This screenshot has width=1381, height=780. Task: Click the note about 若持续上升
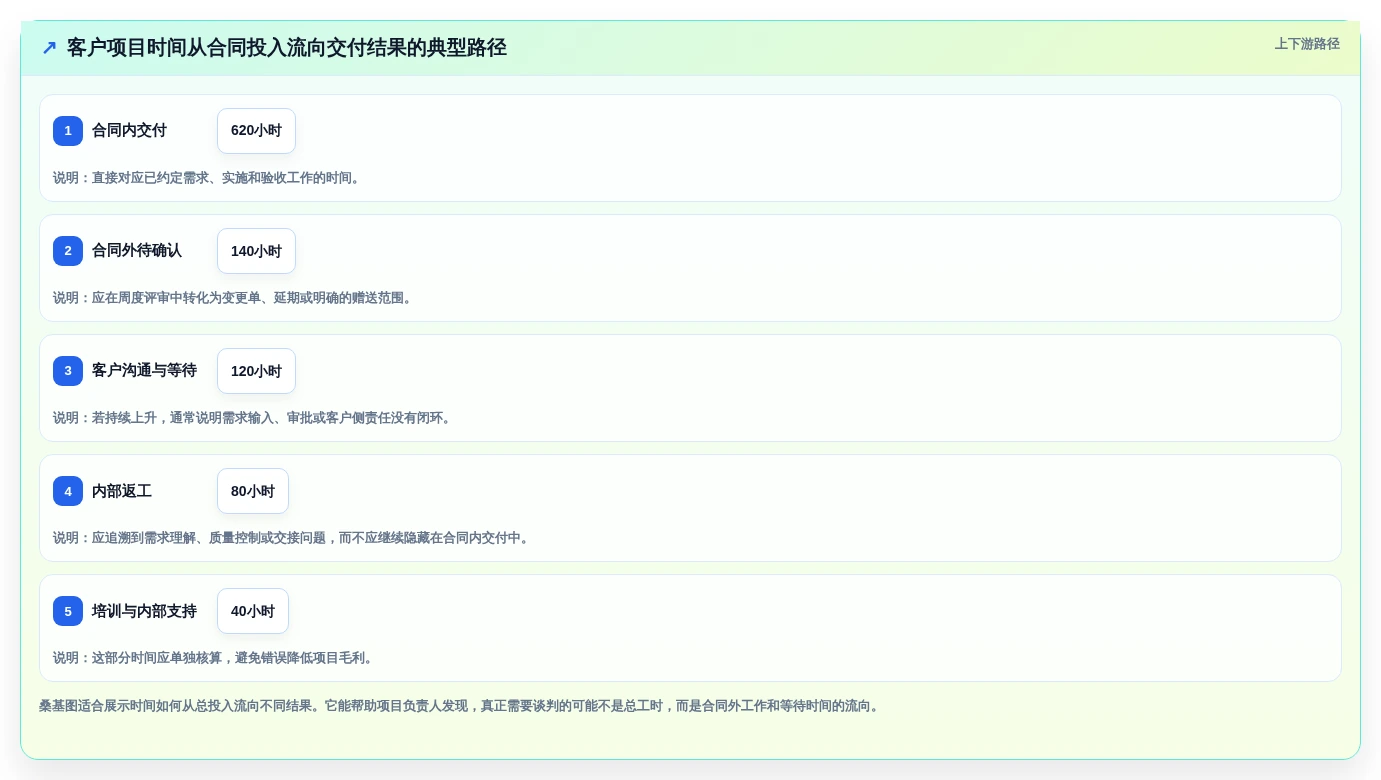pyautogui.click(x=254, y=418)
